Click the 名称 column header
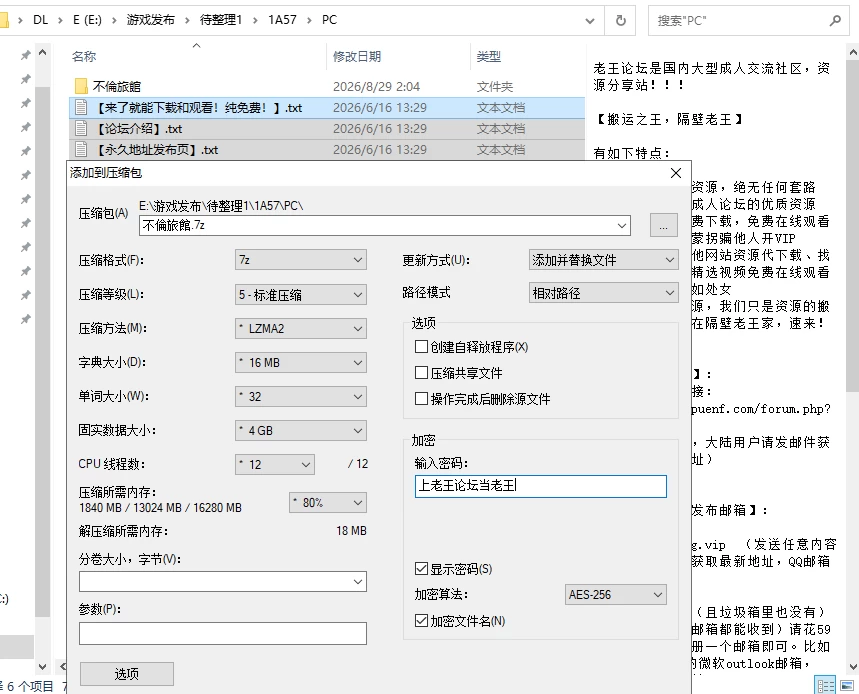Image resolution: width=859 pixels, height=694 pixels. pyautogui.click(x=84, y=56)
